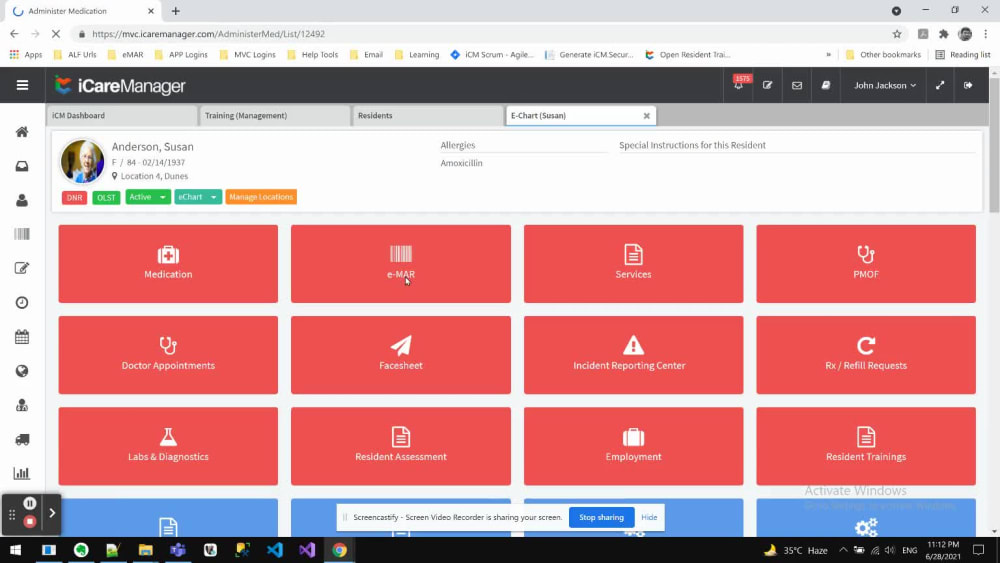The width and height of the screenshot is (1000, 563).
Task: Click Stop sharing in Screencastify bar
Action: coord(601,517)
